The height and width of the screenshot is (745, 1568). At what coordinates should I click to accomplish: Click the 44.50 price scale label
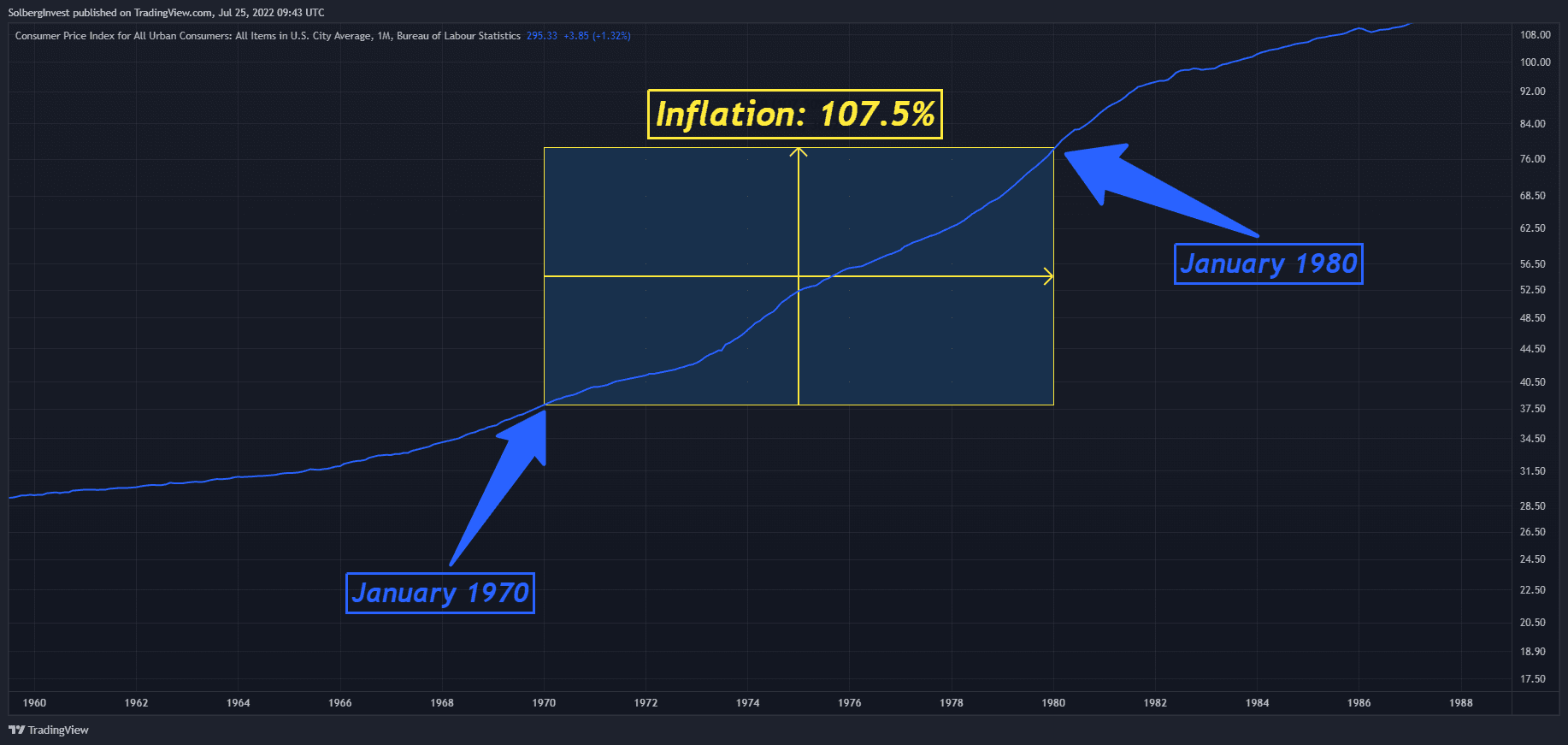click(1533, 349)
